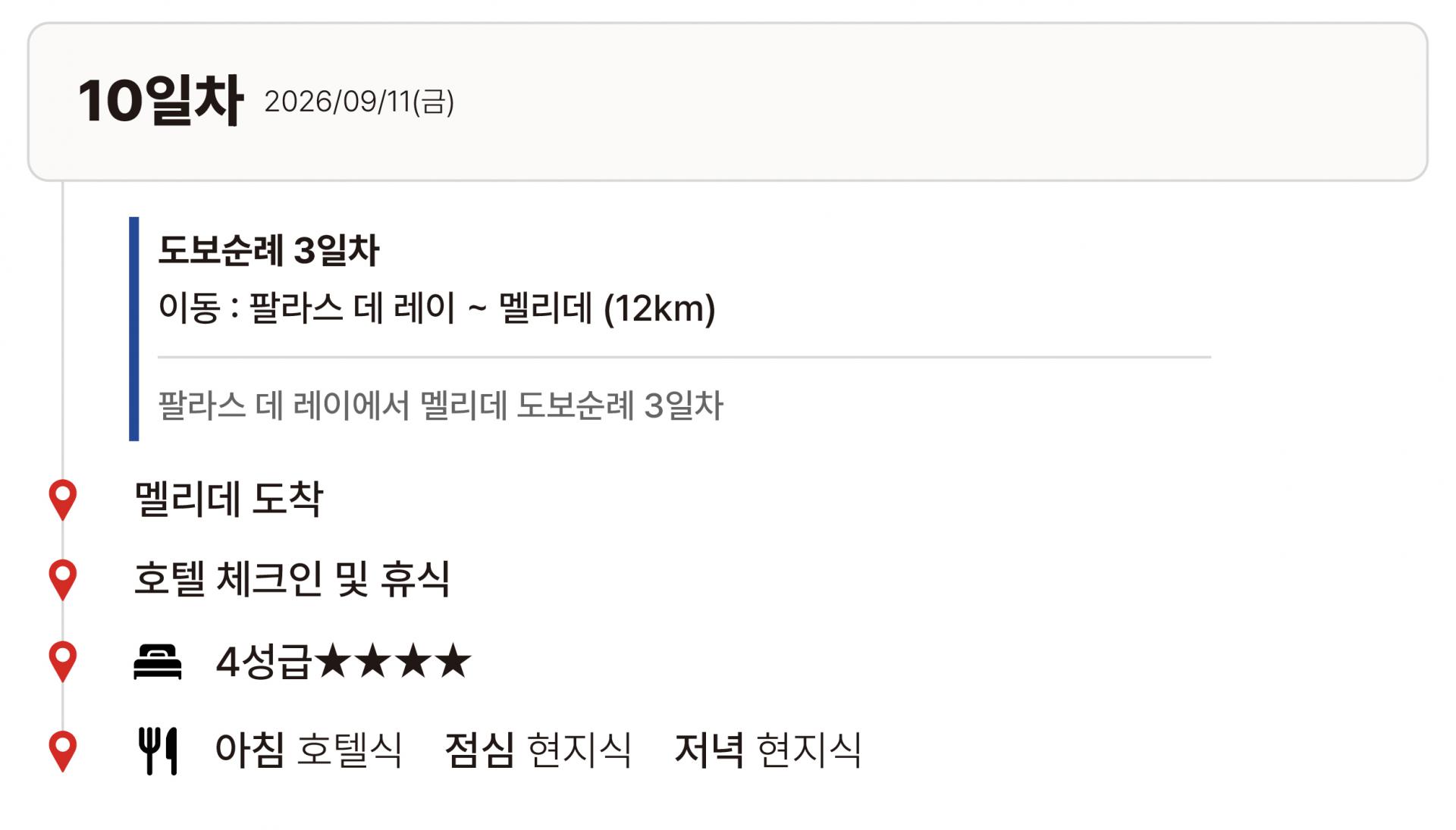The height and width of the screenshot is (830, 1456).
Task: Click the 호텔식 breakfast meal type
Action: pos(349,750)
